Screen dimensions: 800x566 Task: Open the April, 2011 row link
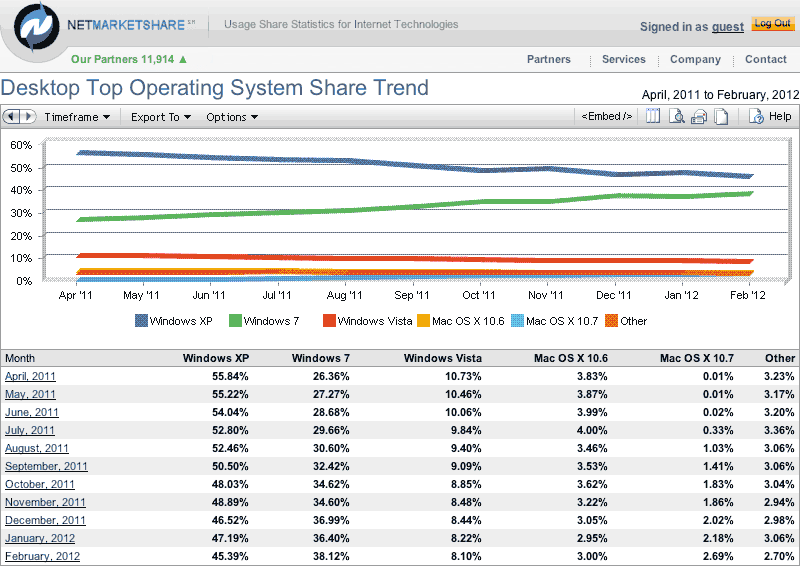point(30,376)
